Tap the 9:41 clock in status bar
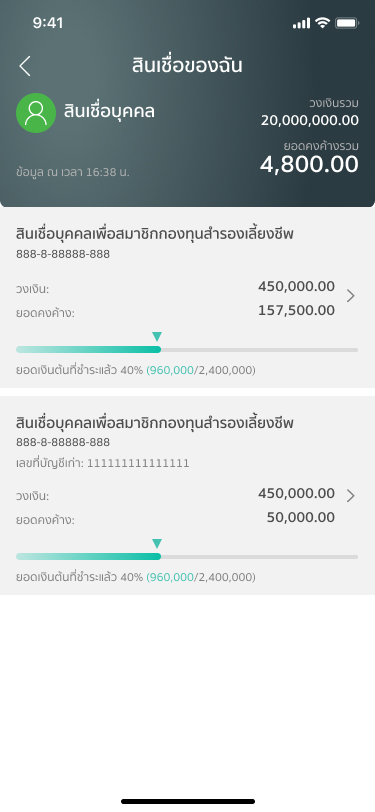The width and height of the screenshot is (375, 812). [48, 23]
